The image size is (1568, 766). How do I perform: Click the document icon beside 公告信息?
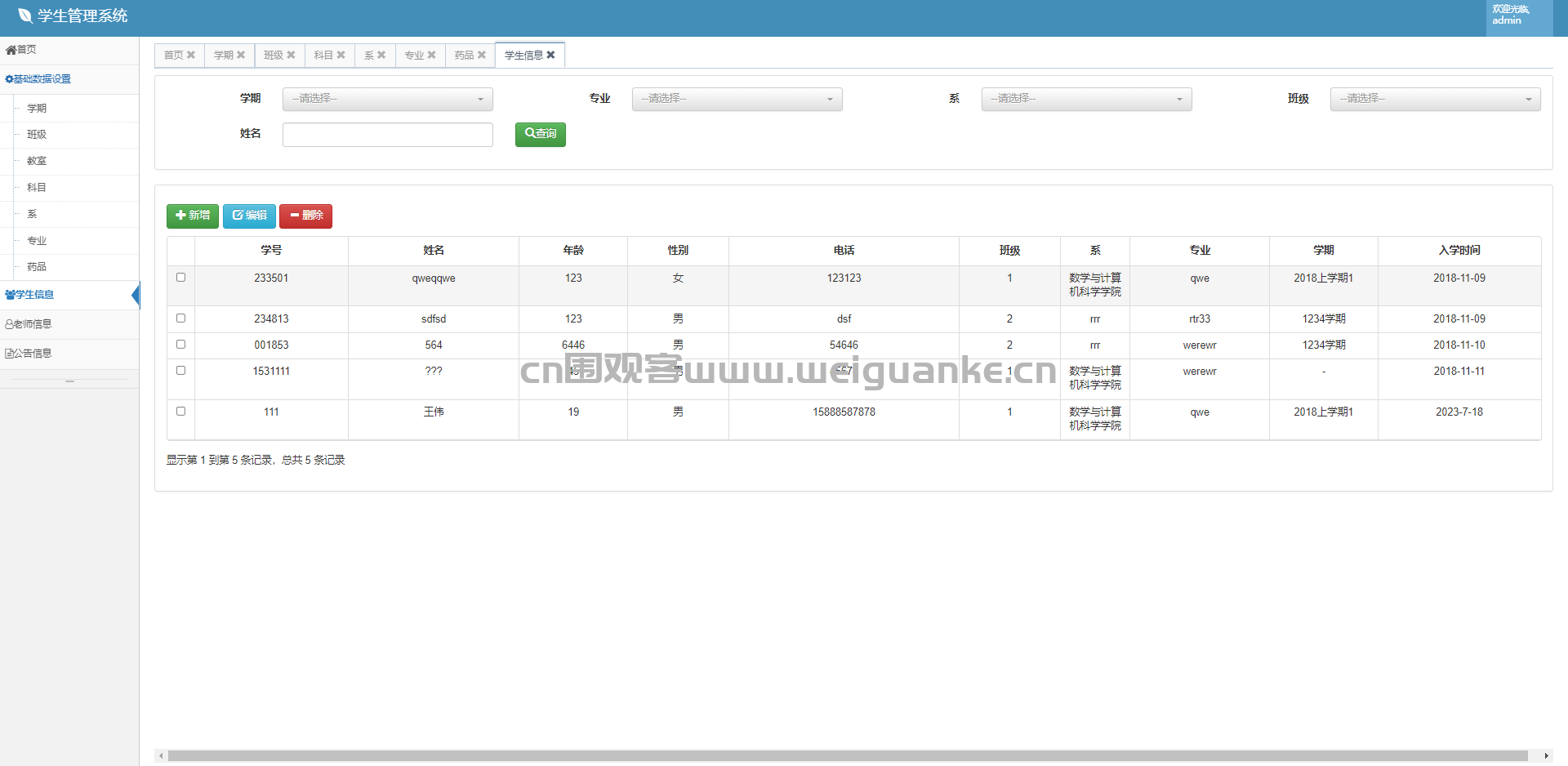pyautogui.click(x=9, y=354)
